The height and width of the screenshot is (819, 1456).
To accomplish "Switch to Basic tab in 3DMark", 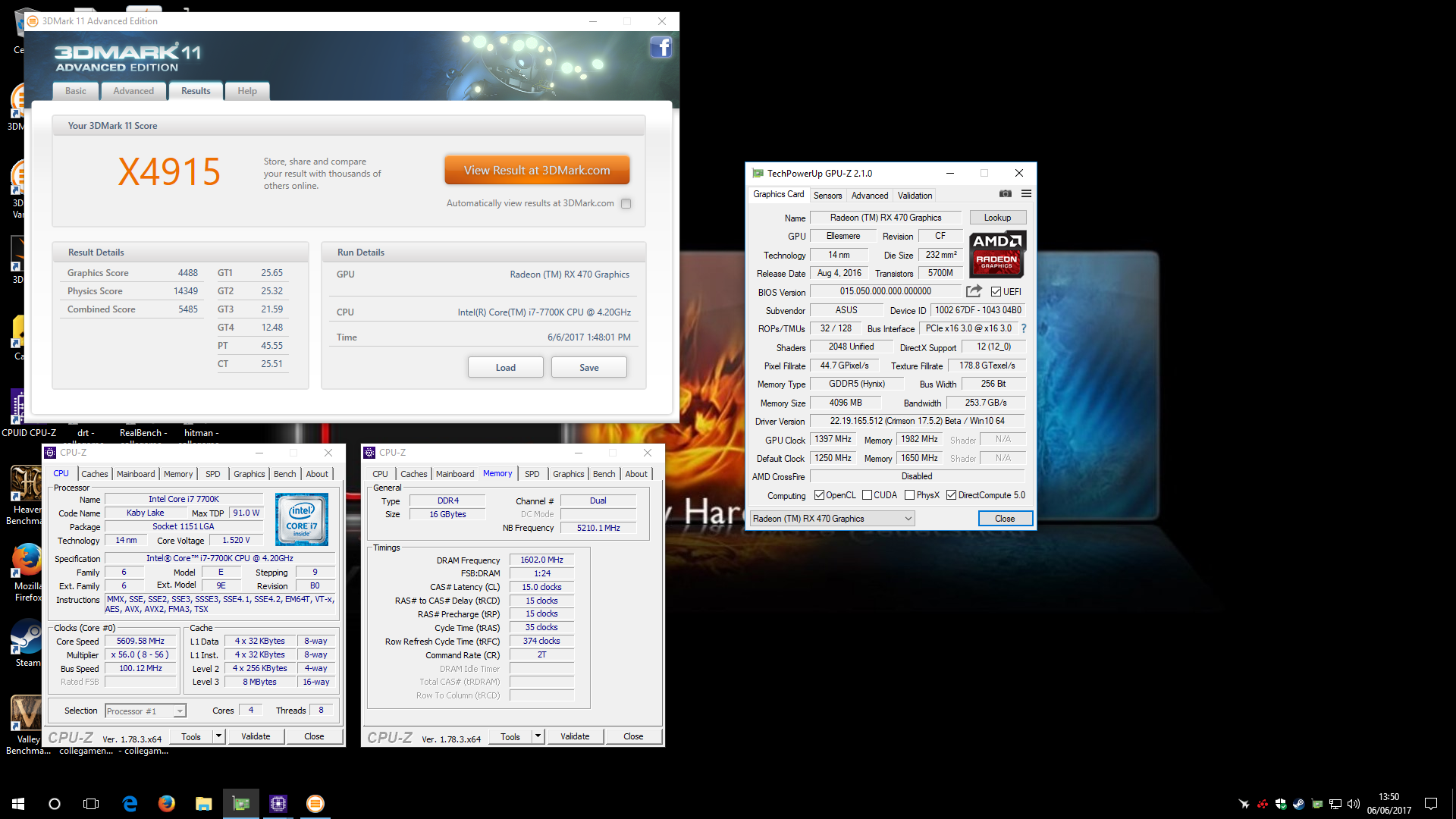I will click(76, 91).
